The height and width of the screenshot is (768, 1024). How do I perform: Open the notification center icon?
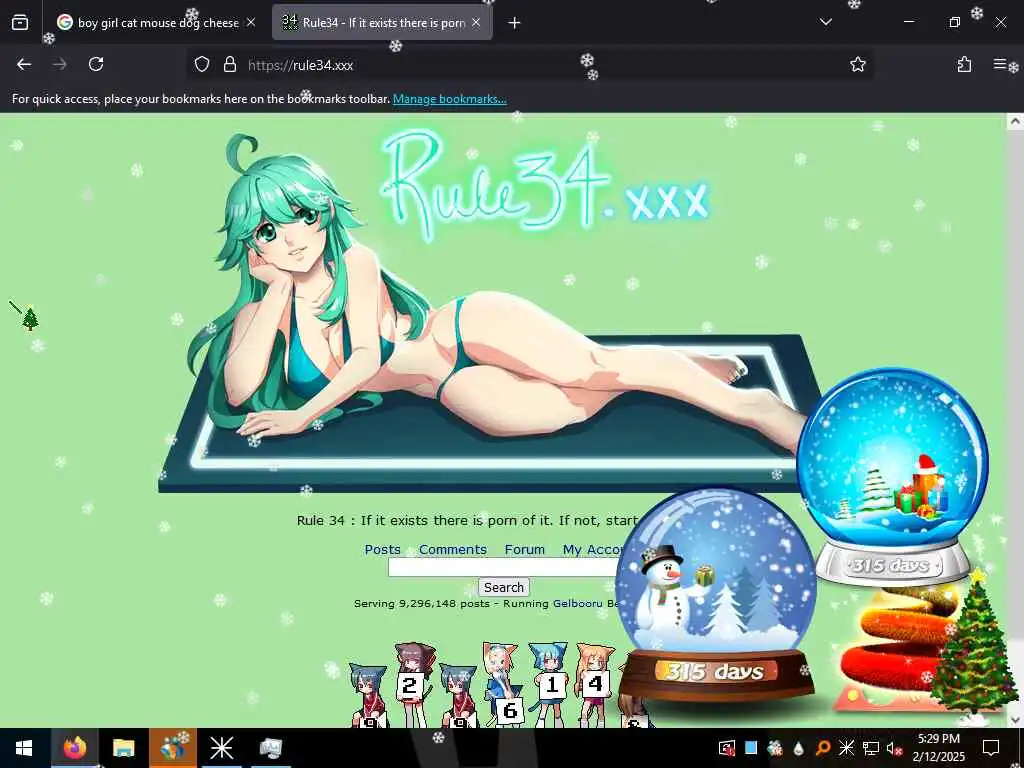pos(991,748)
